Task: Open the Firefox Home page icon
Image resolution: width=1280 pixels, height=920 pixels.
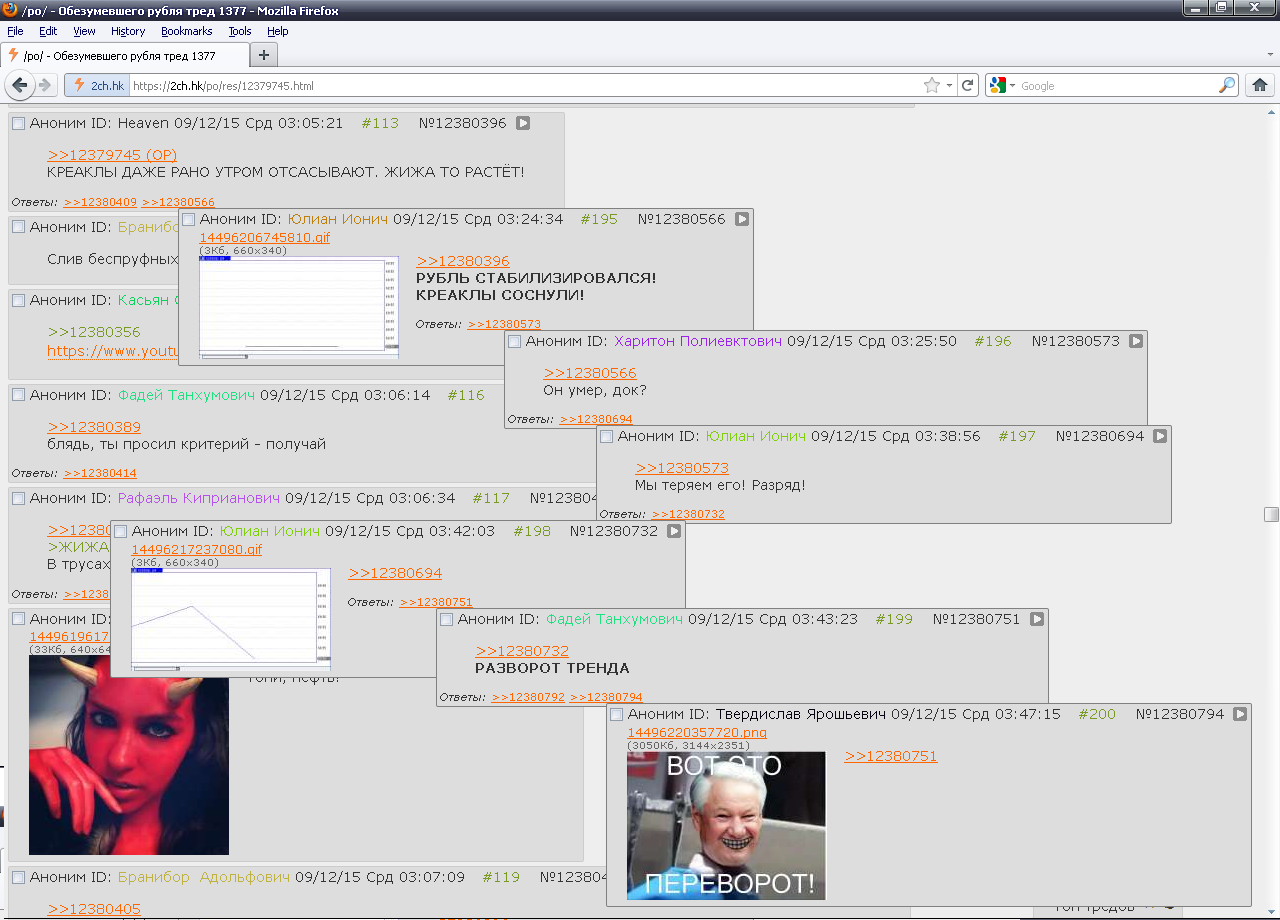Action: click(1260, 85)
